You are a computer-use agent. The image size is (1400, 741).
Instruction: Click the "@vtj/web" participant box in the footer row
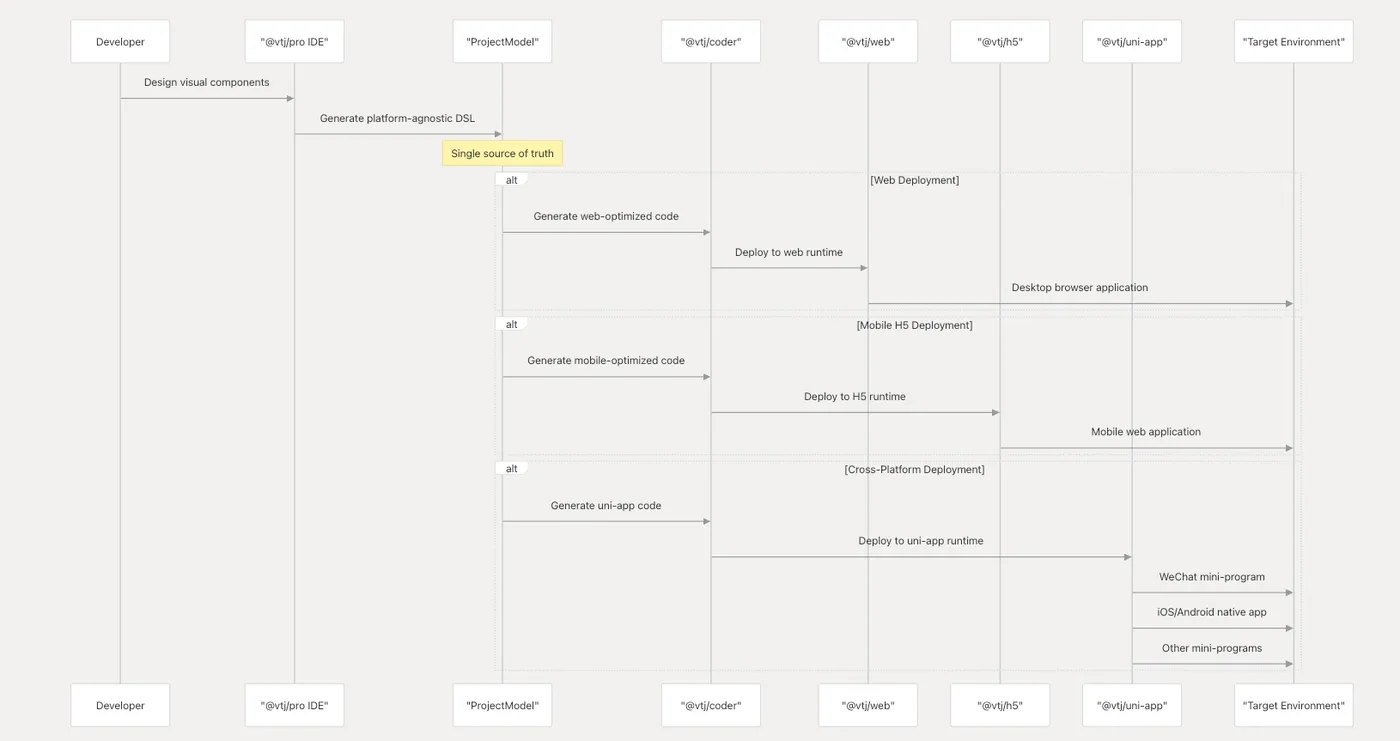[868, 705]
